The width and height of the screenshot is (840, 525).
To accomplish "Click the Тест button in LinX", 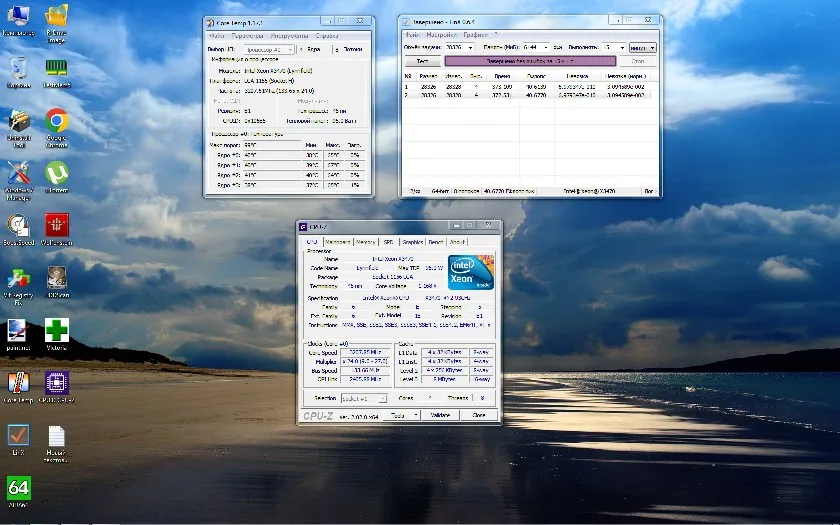I will (422, 61).
